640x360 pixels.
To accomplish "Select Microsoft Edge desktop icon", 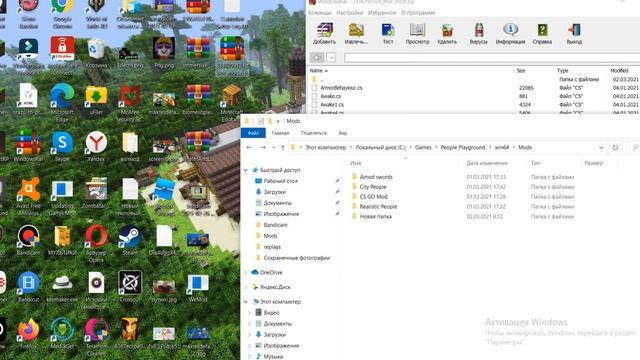I will [x=62, y=102].
